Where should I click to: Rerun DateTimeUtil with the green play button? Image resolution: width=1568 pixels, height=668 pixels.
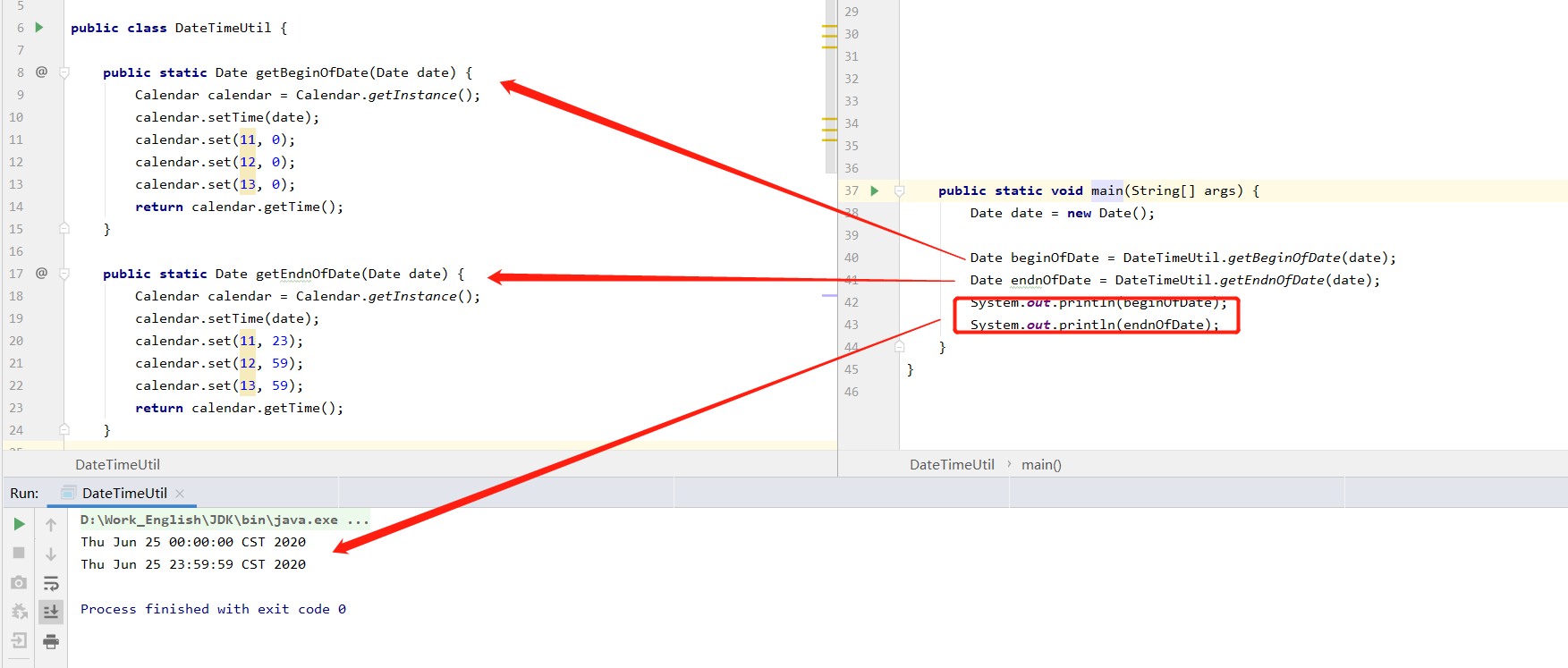click(x=19, y=524)
